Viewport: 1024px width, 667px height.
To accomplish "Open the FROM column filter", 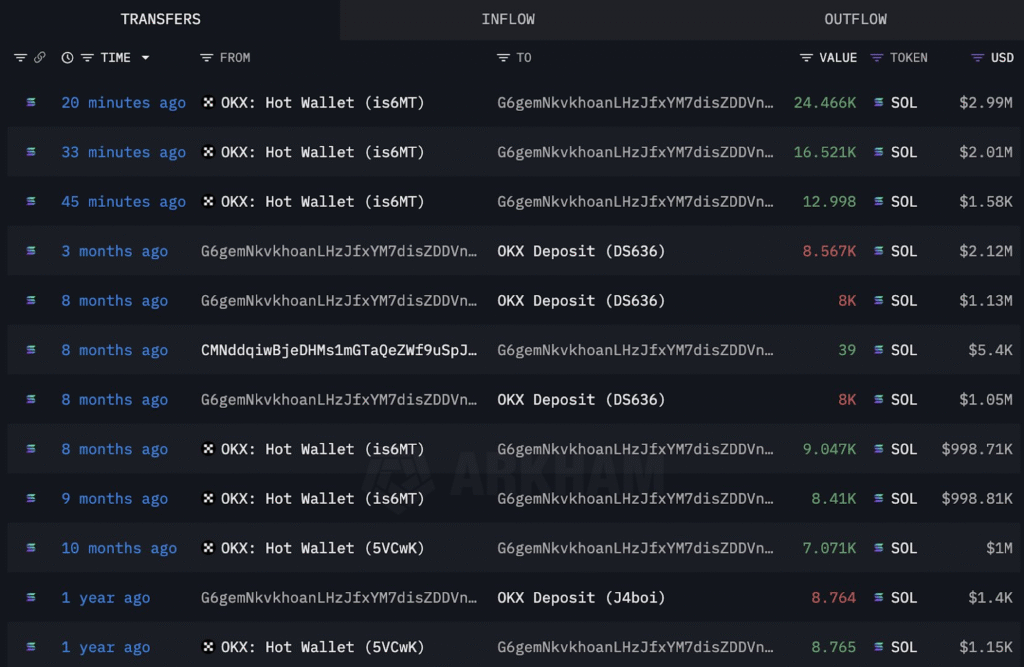I will click(207, 58).
